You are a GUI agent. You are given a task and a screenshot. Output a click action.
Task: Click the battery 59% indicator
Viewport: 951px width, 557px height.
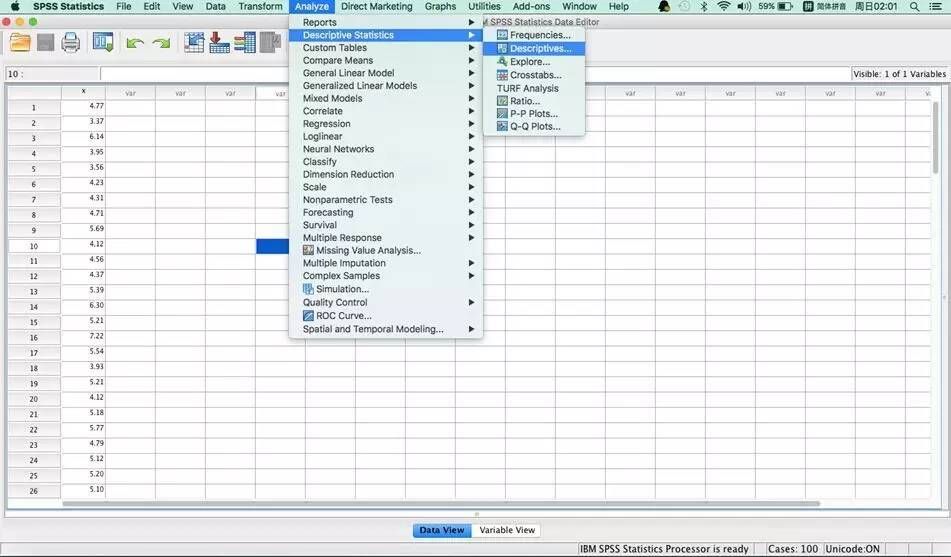tap(775, 6)
